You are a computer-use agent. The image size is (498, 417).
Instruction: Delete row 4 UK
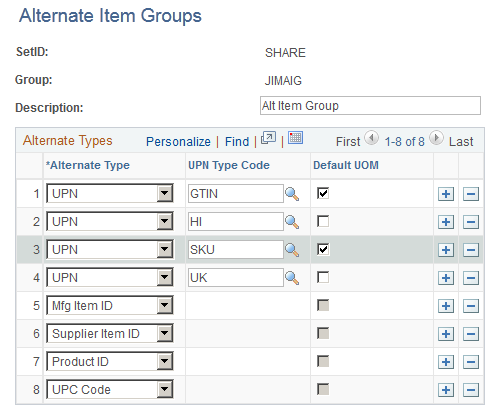[471, 278]
